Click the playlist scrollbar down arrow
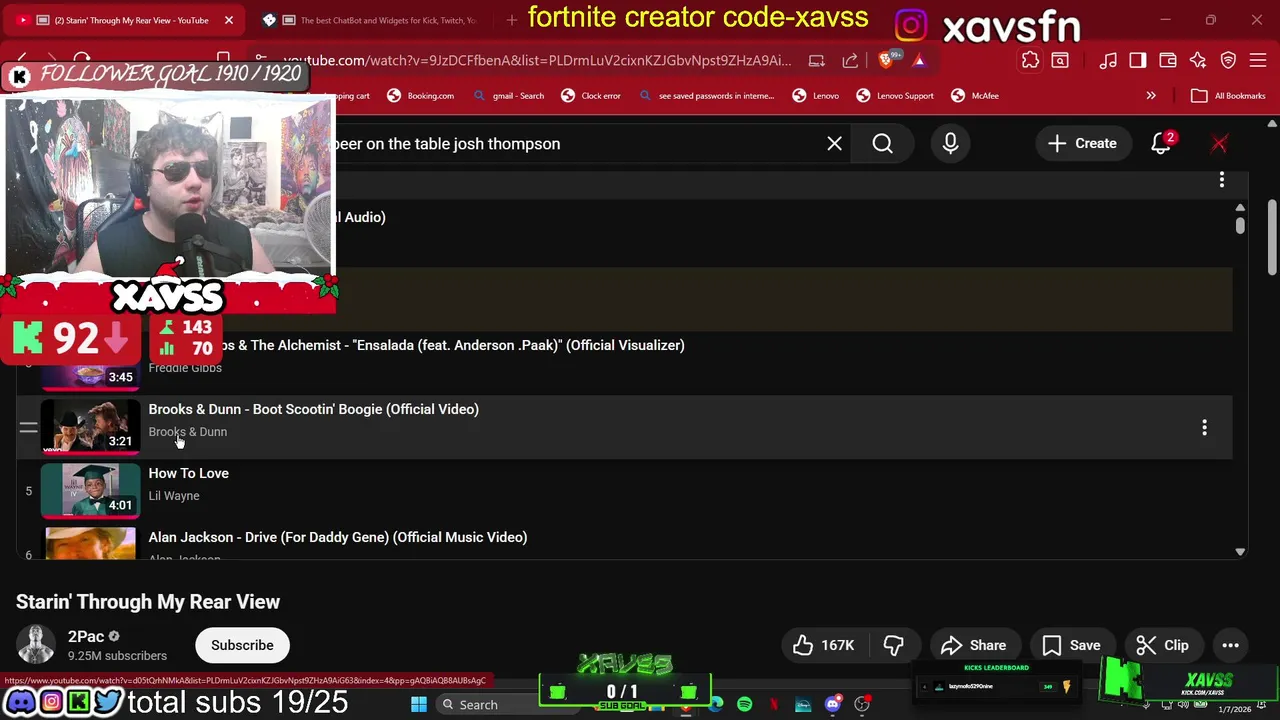The image size is (1280, 720). 1240,551
